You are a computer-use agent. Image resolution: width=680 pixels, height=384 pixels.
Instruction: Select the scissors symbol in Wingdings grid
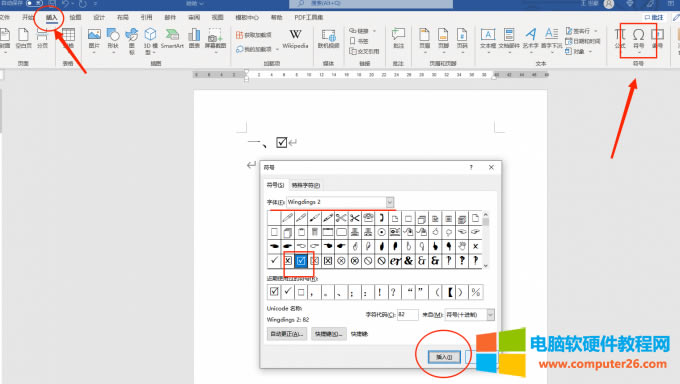click(x=341, y=218)
